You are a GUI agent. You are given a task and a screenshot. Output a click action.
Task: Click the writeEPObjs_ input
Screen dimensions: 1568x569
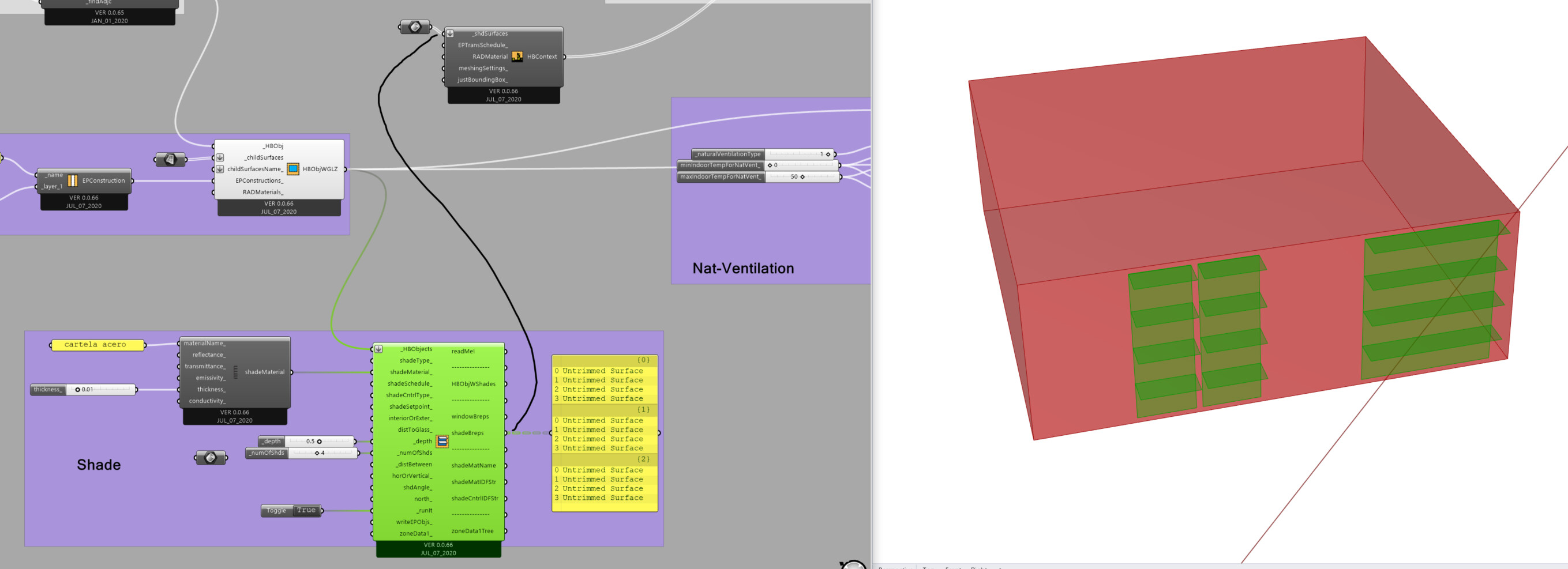coord(414,523)
